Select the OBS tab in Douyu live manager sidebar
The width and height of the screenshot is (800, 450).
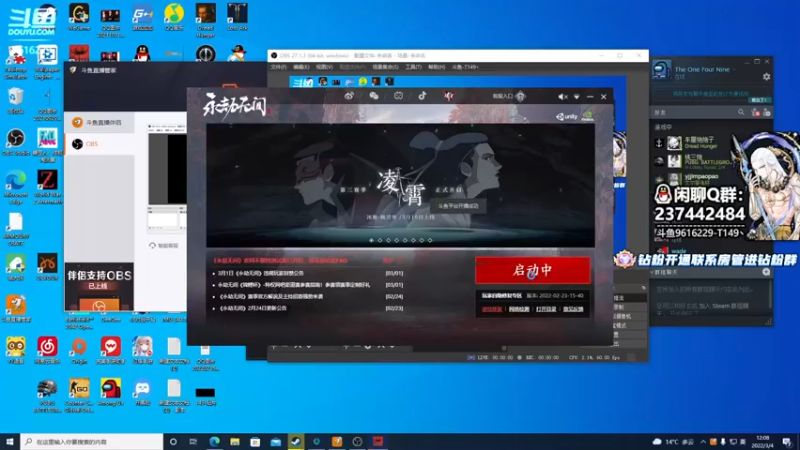pos(99,144)
